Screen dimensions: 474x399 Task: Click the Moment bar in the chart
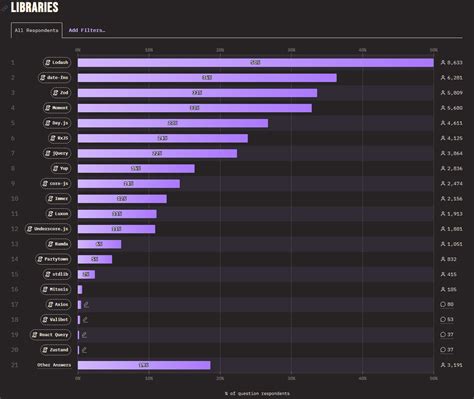point(195,108)
